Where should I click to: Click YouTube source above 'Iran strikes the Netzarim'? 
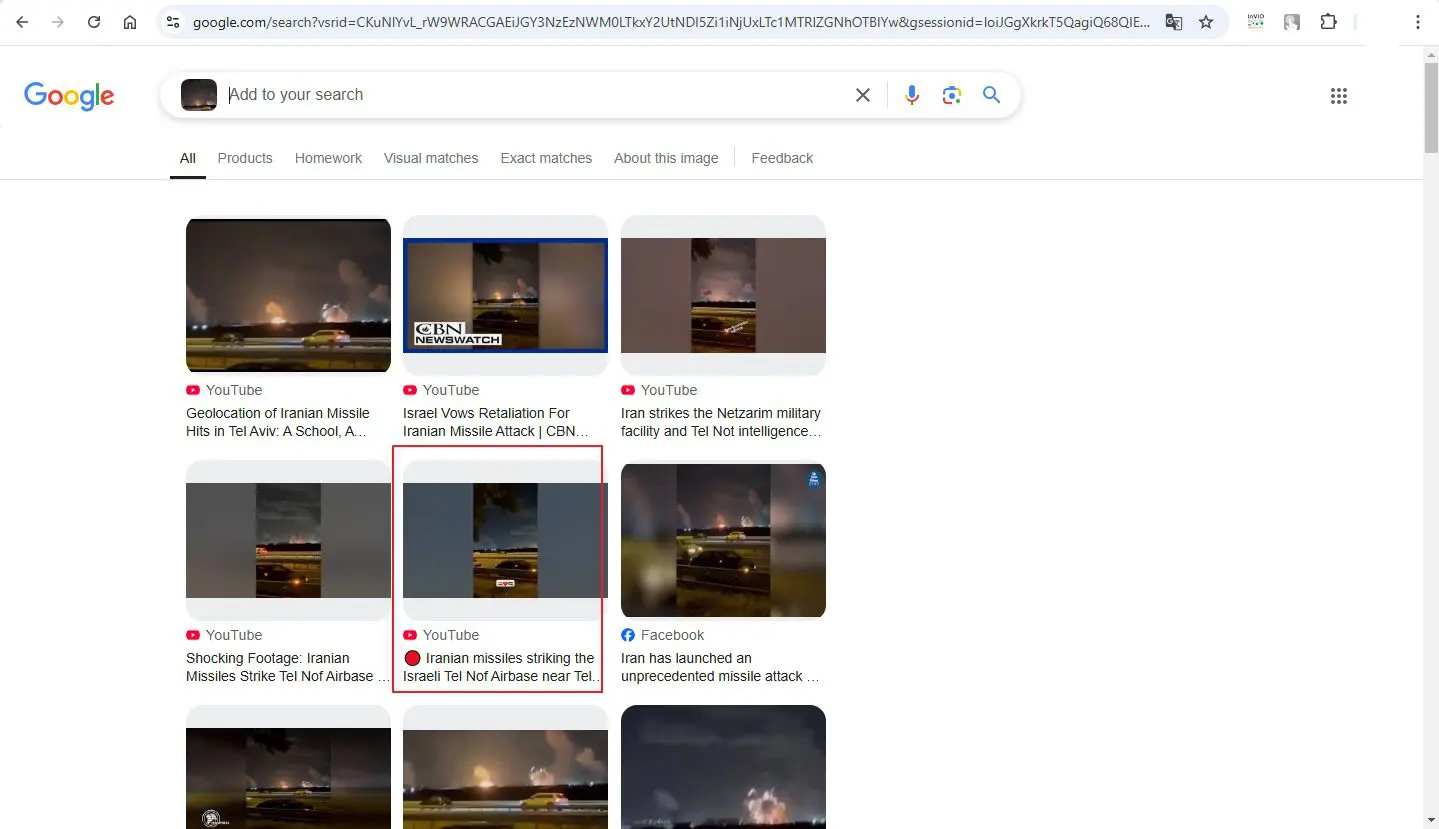(659, 390)
